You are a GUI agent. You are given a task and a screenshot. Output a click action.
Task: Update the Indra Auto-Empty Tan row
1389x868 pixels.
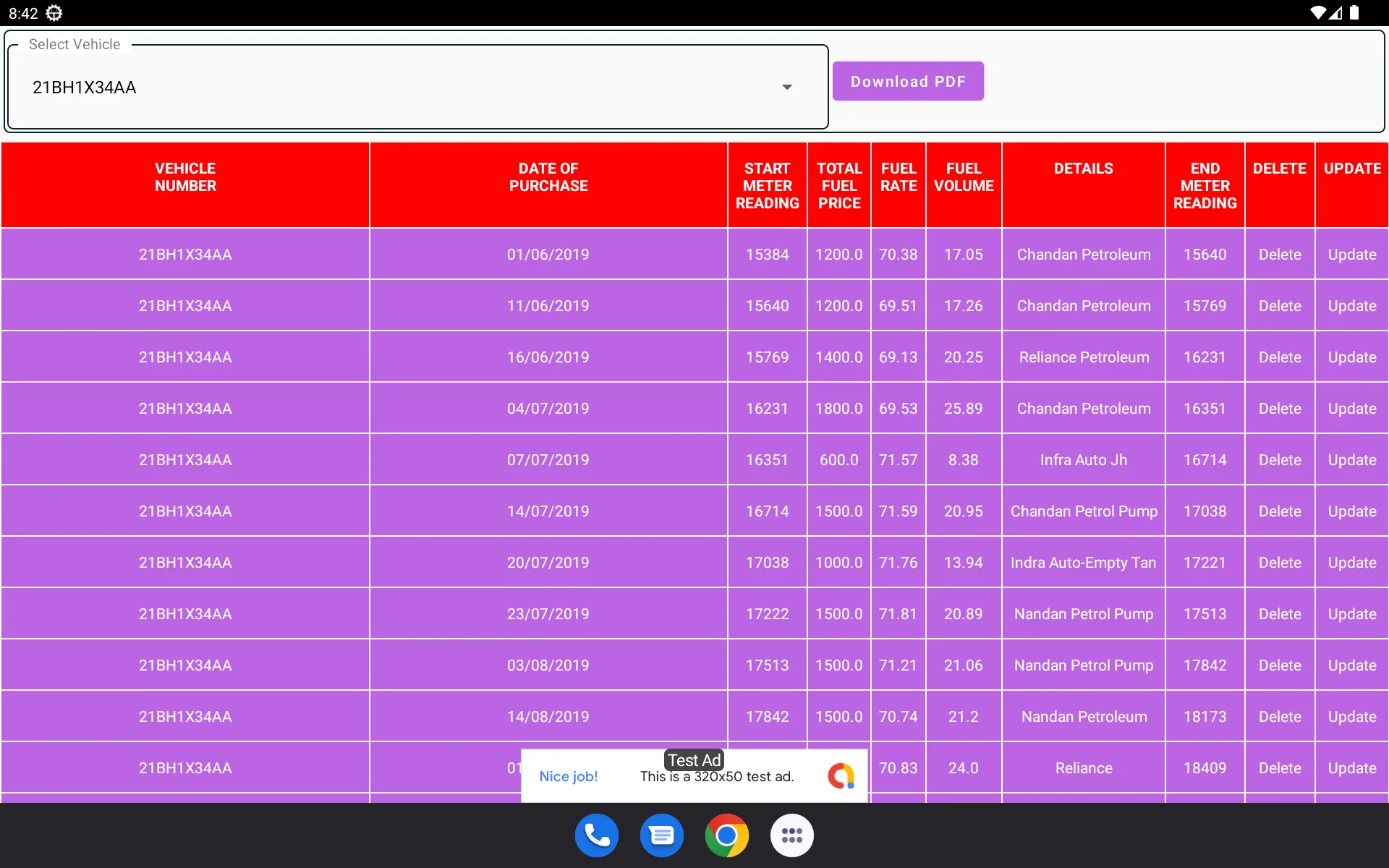click(1351, 563)
